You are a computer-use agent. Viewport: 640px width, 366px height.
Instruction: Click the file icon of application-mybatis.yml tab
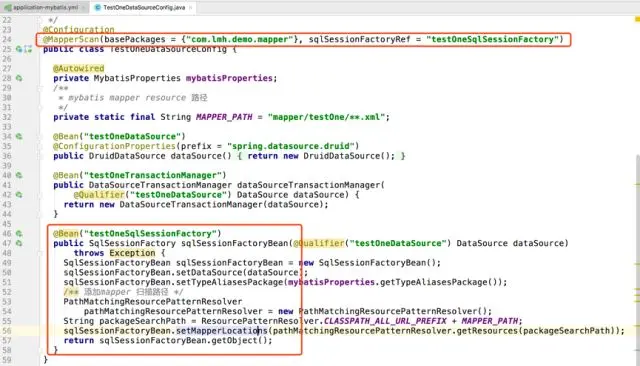point(7,7)
